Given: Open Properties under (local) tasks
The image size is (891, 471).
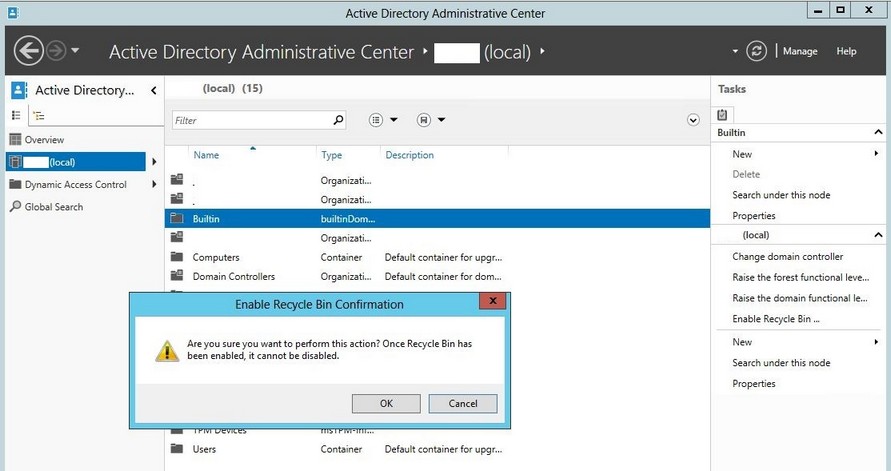Looking at the screenshot, I should tap(754, 384).
